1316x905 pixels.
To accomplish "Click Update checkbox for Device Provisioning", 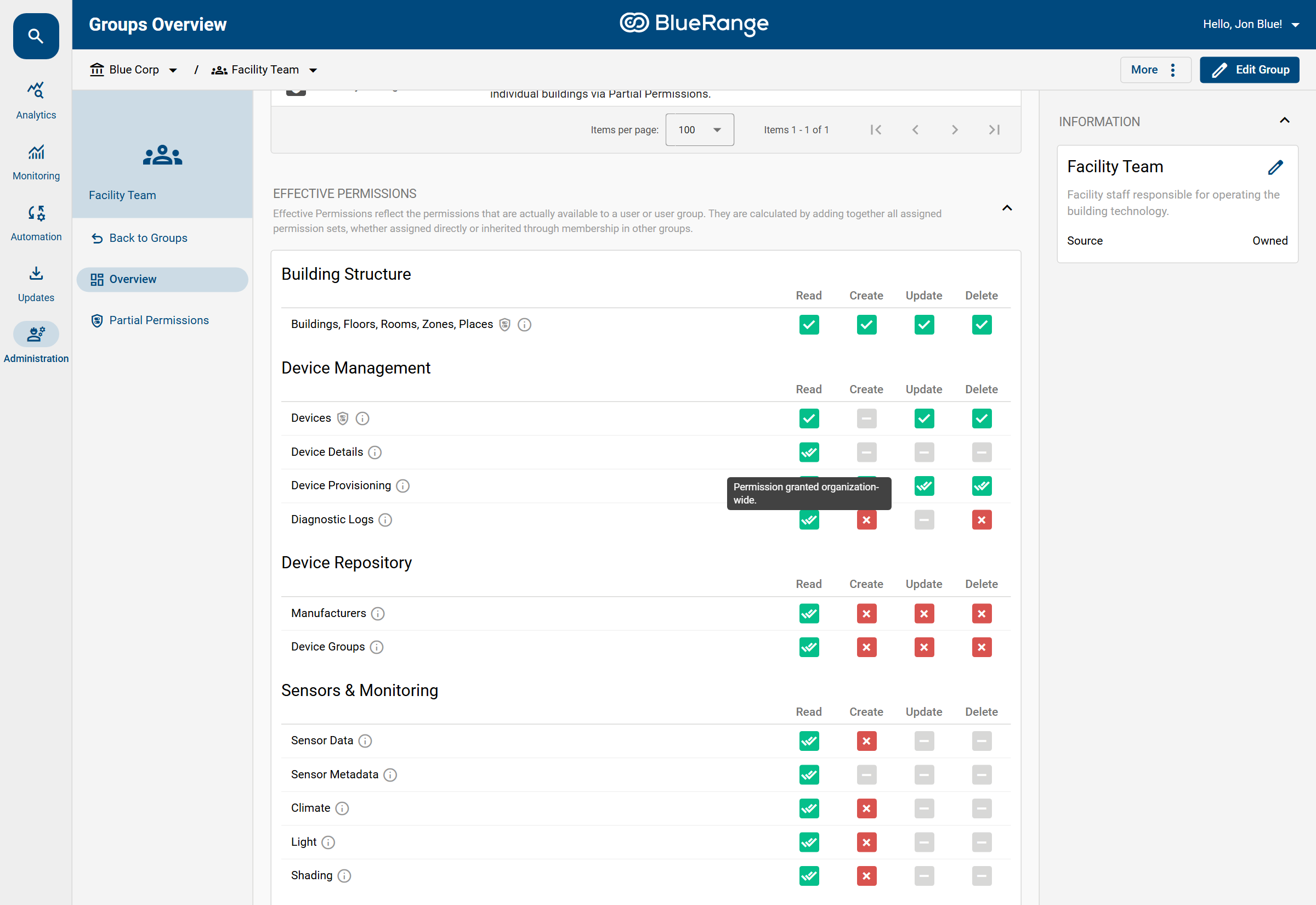I will 924,486.
